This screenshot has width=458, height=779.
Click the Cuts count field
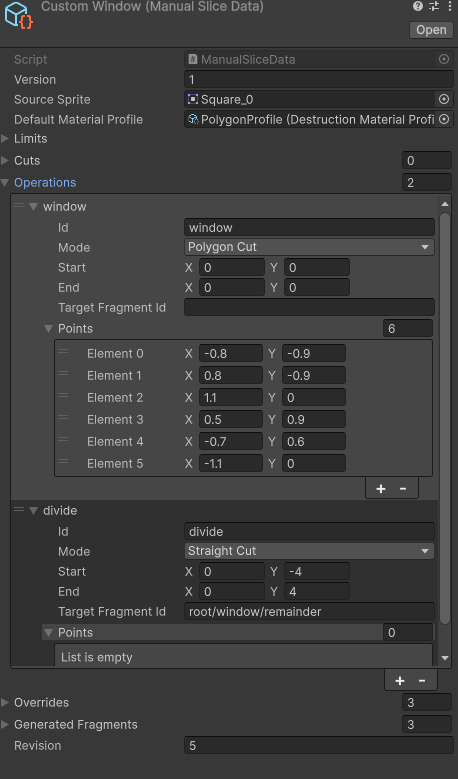427,160
